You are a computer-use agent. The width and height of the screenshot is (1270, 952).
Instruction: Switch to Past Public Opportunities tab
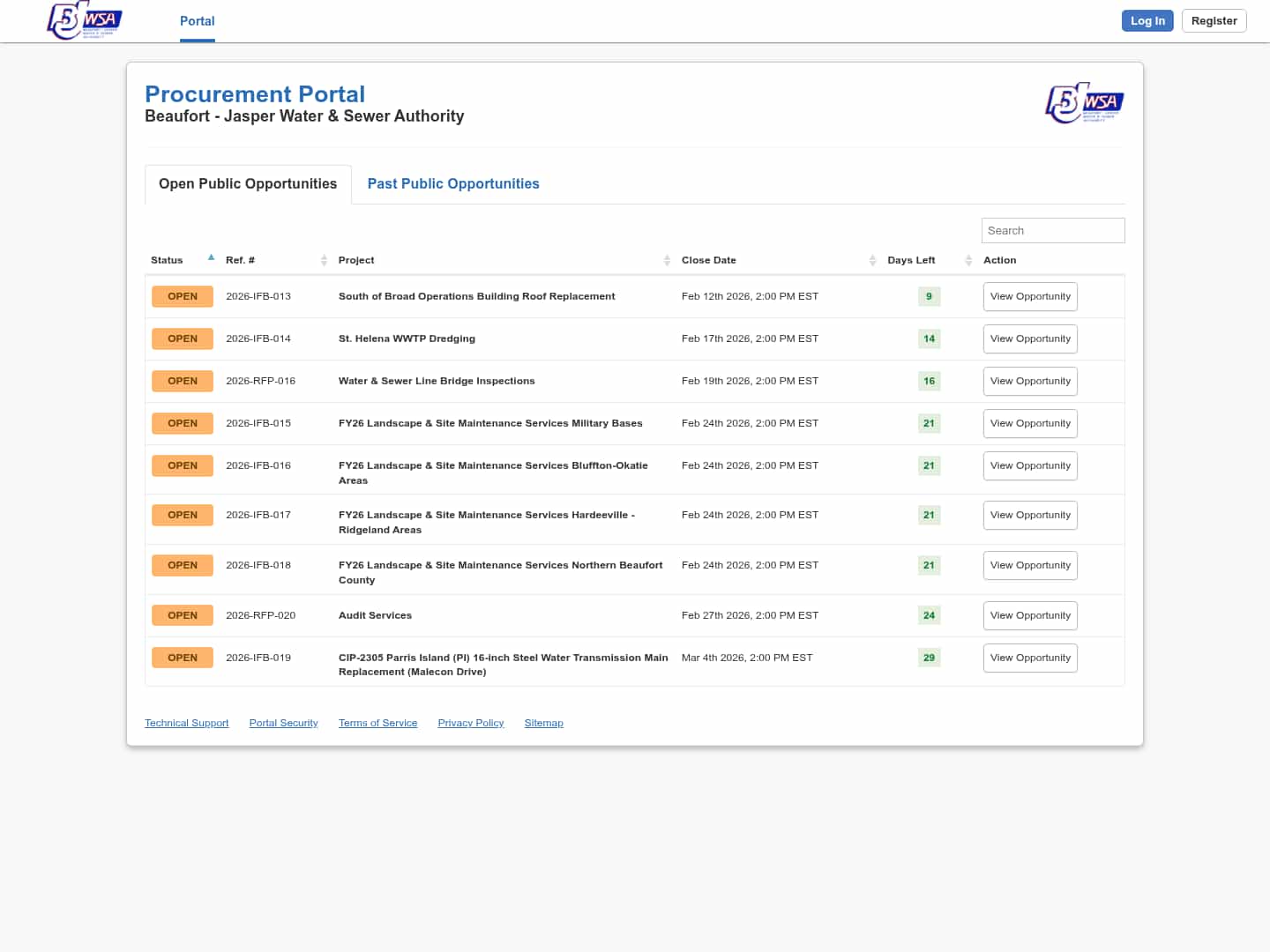click(453, 183)
